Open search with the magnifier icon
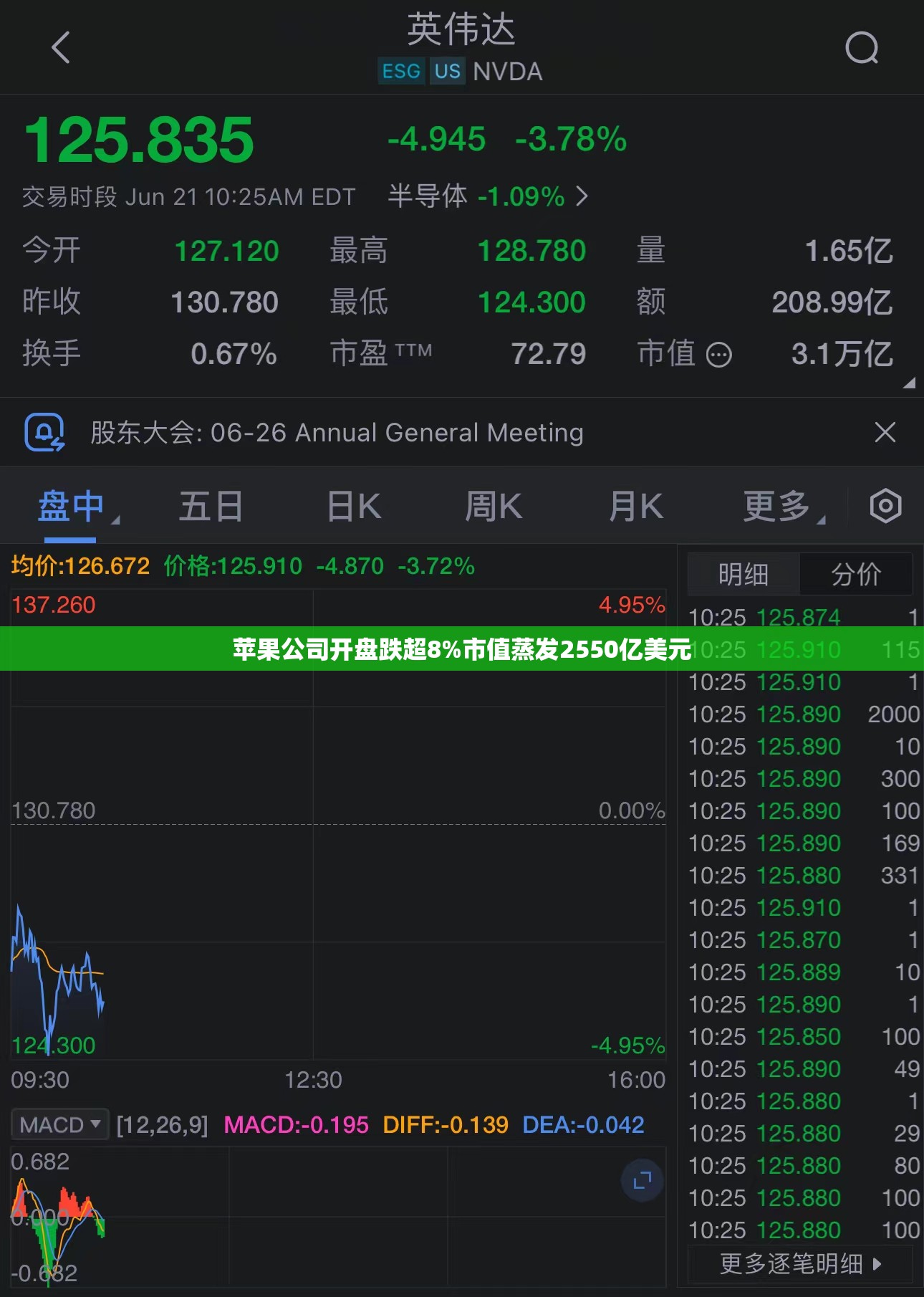This screenshot has width=924, height=1297. coord(862,48)
